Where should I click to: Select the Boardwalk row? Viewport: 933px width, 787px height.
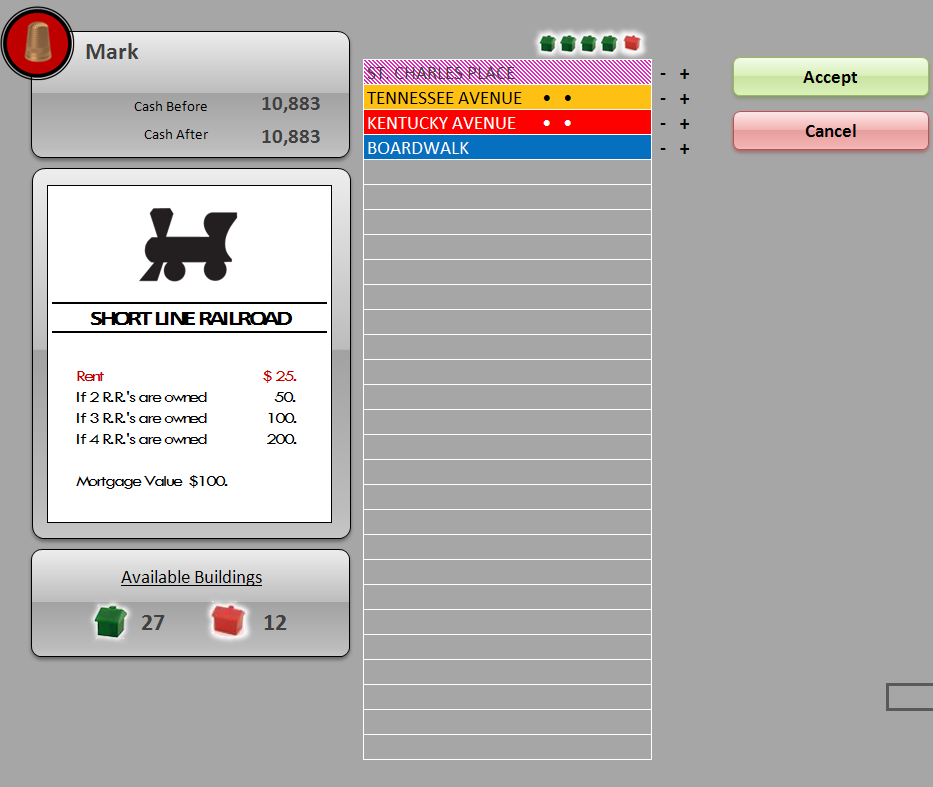click(x=508, y=148)
